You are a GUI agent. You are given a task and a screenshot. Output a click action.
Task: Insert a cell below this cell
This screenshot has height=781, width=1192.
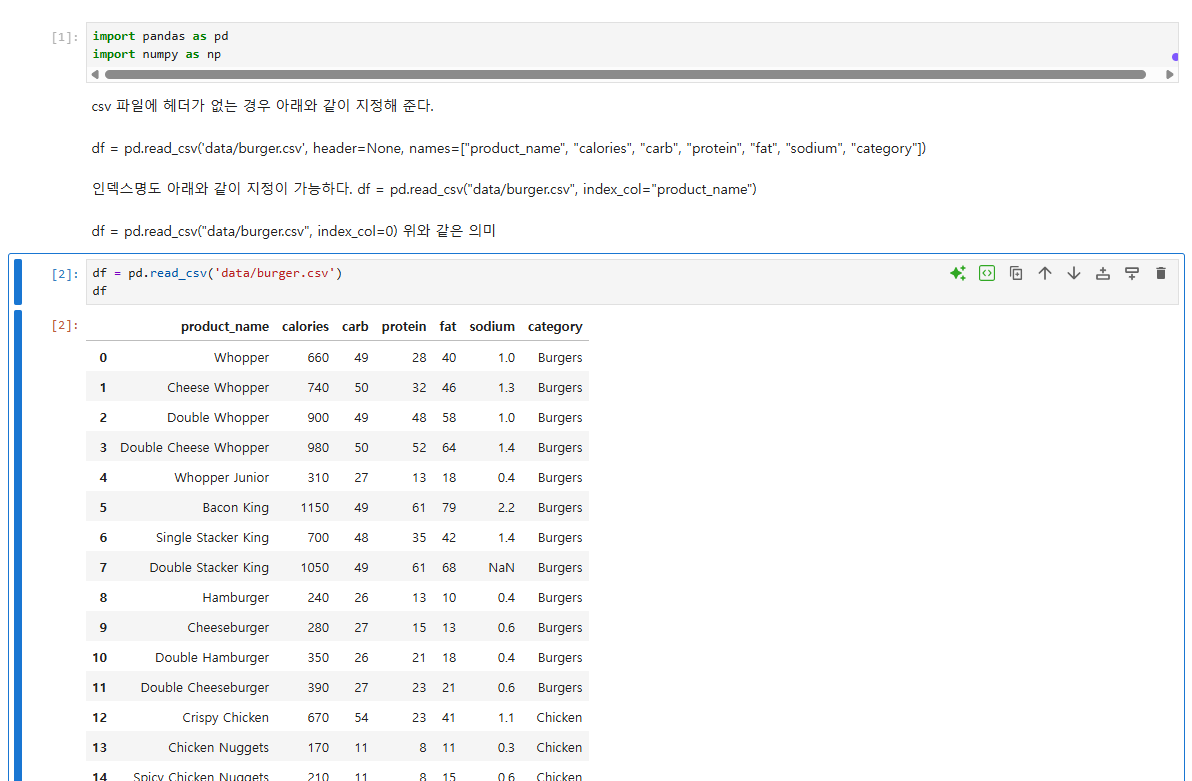(1132, 273)
